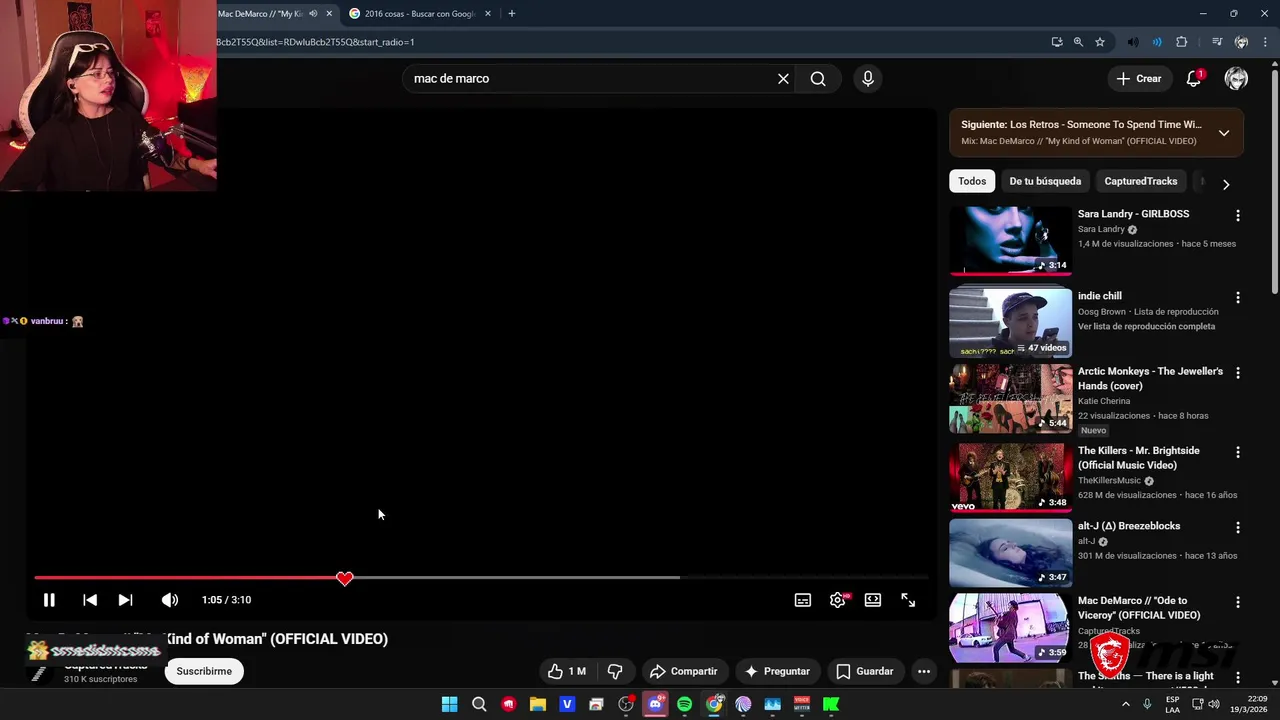Open The Killers Mr. Brightside thumbnail

[x=1010, y=477]
